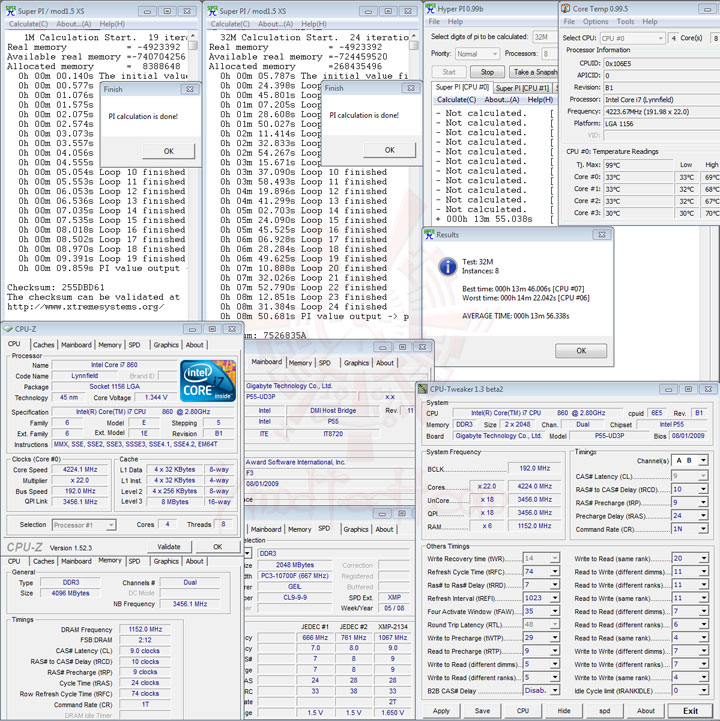Click the Core Speed 4224.1 MHz field in CPU-Z
The height and width of the screenshot is (721, 720).
pos(80,469)
